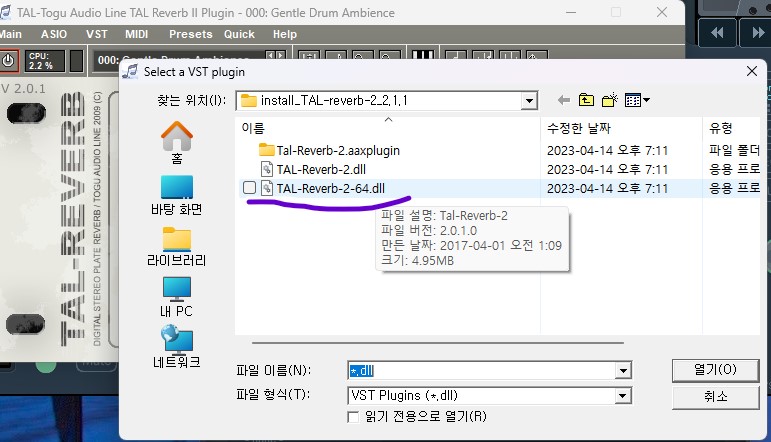Click the 파일 폴더 type cell
Viewport: 771px width, 442px height.
click(734, 150)
